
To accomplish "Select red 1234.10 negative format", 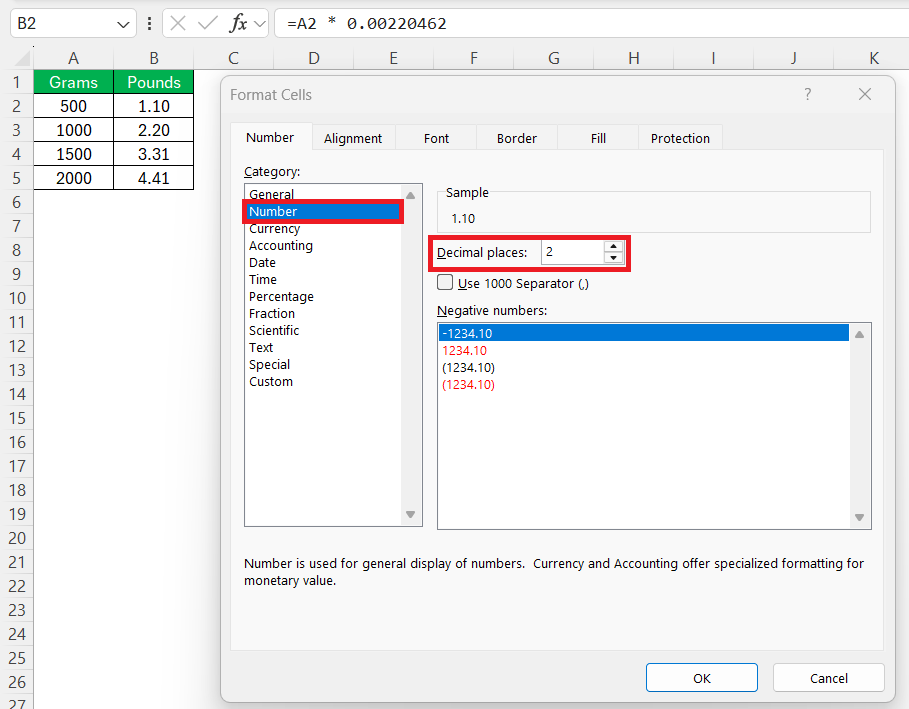I will point(643,350).
